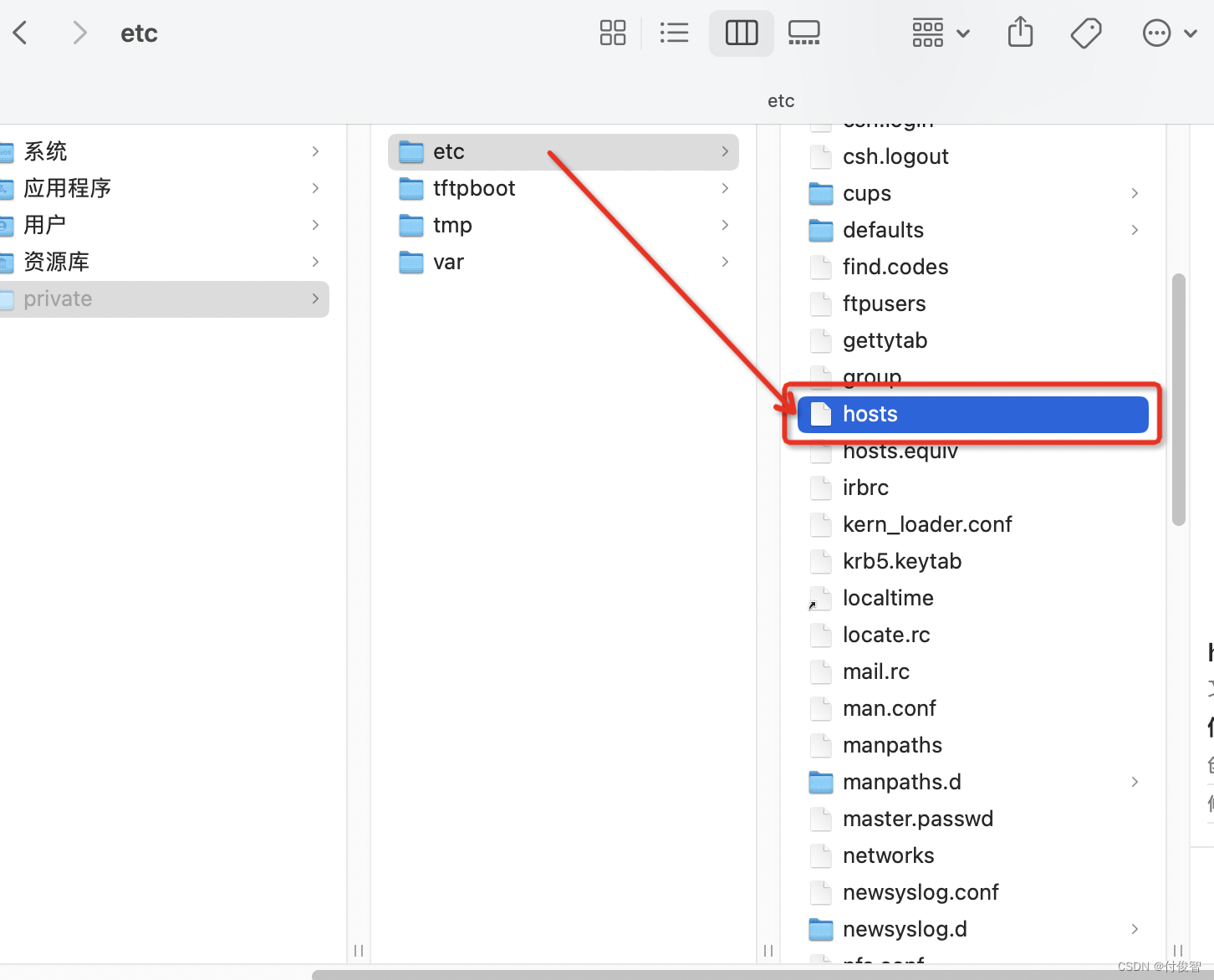The height and width of the screenshot is (980, 1214).
Task: Click the manpaths.d folder icon
Action: (821, 782)
